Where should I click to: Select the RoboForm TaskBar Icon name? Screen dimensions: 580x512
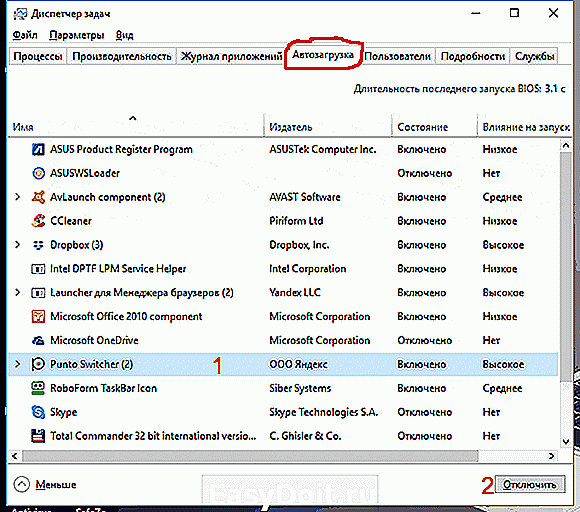pos(103,388)
